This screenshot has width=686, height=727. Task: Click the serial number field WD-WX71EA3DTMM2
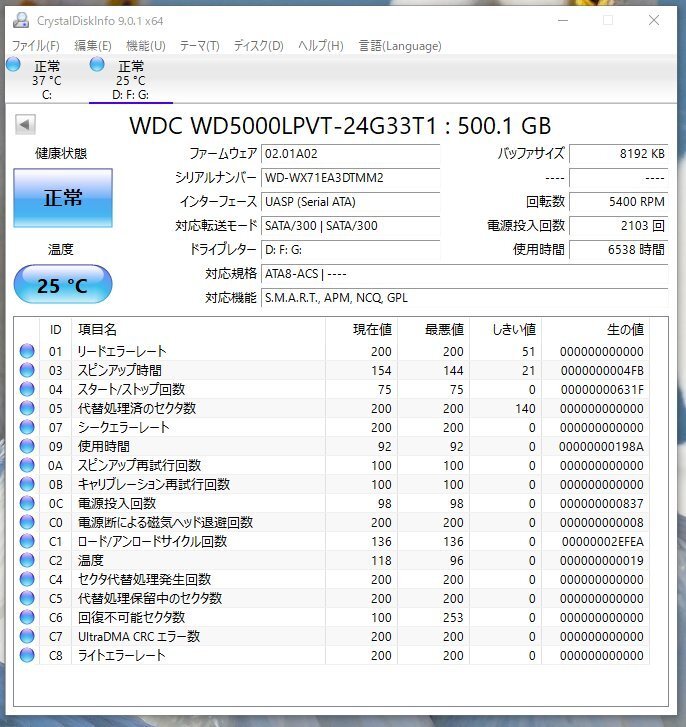350,178
